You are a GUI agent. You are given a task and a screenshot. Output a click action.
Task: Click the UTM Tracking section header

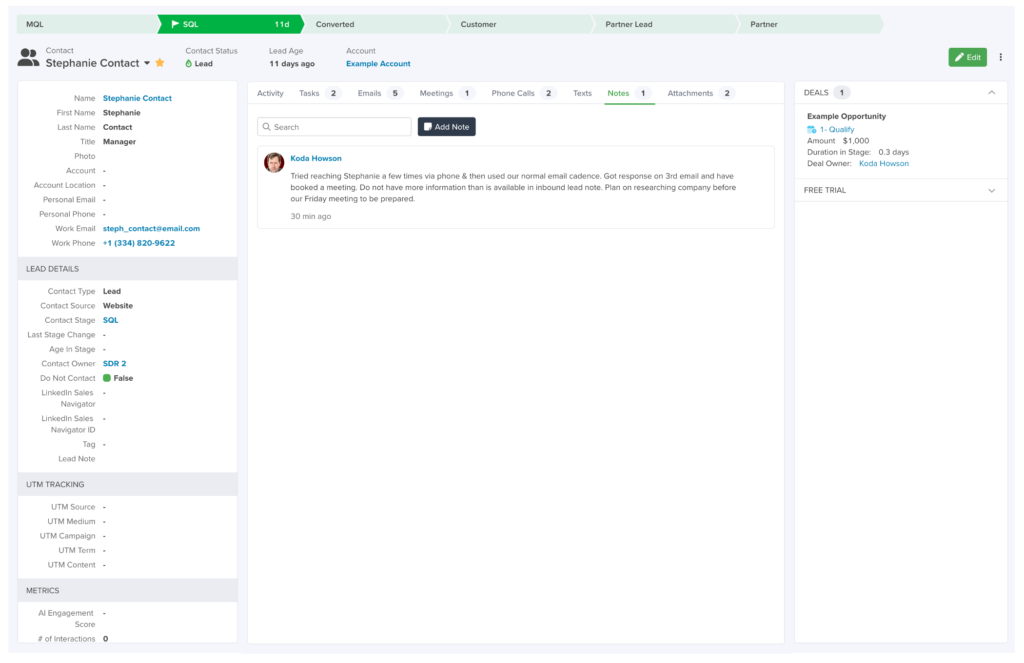tap(127, 484)
